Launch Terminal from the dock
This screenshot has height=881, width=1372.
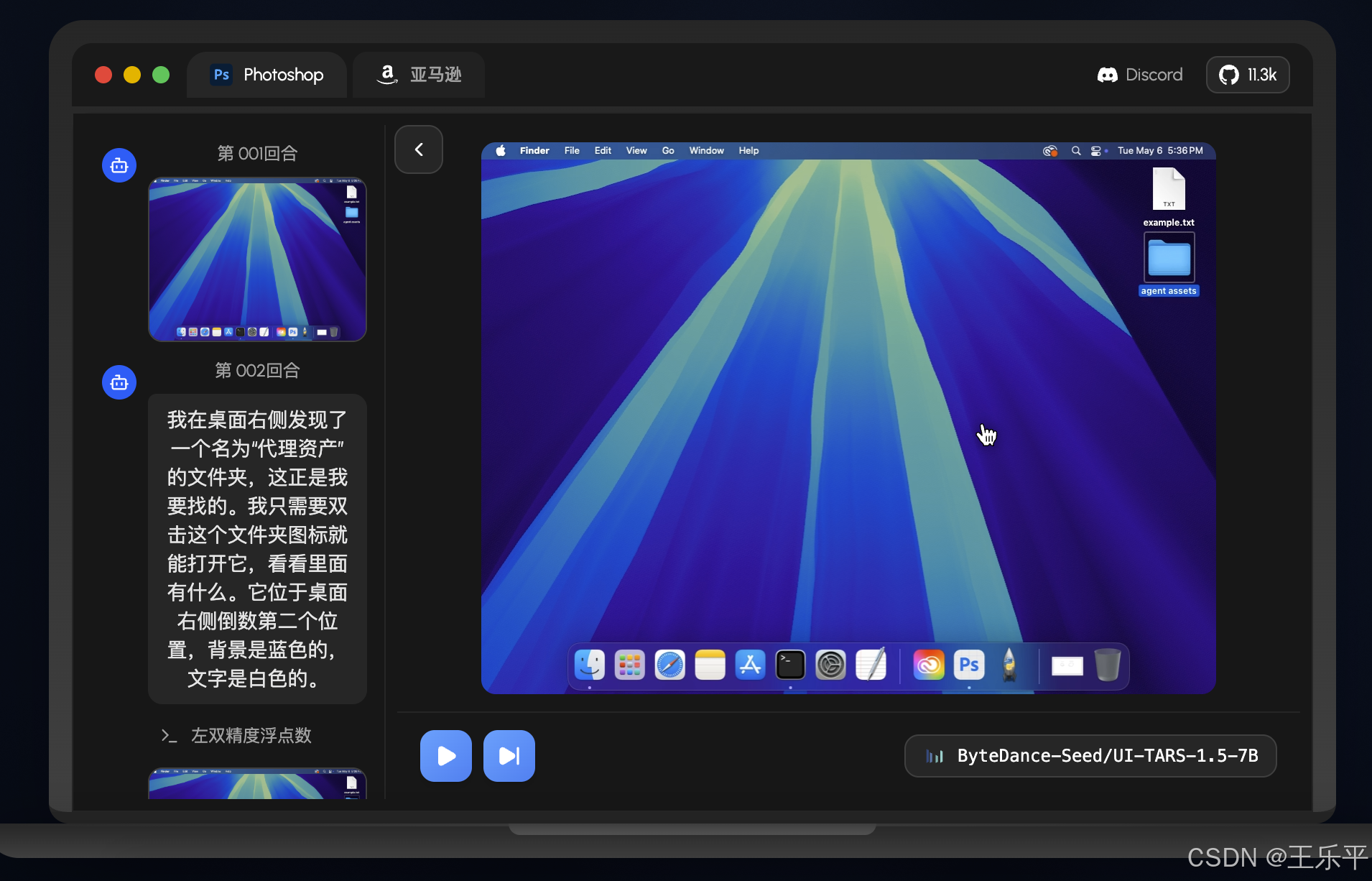click(x=790, y=665)
